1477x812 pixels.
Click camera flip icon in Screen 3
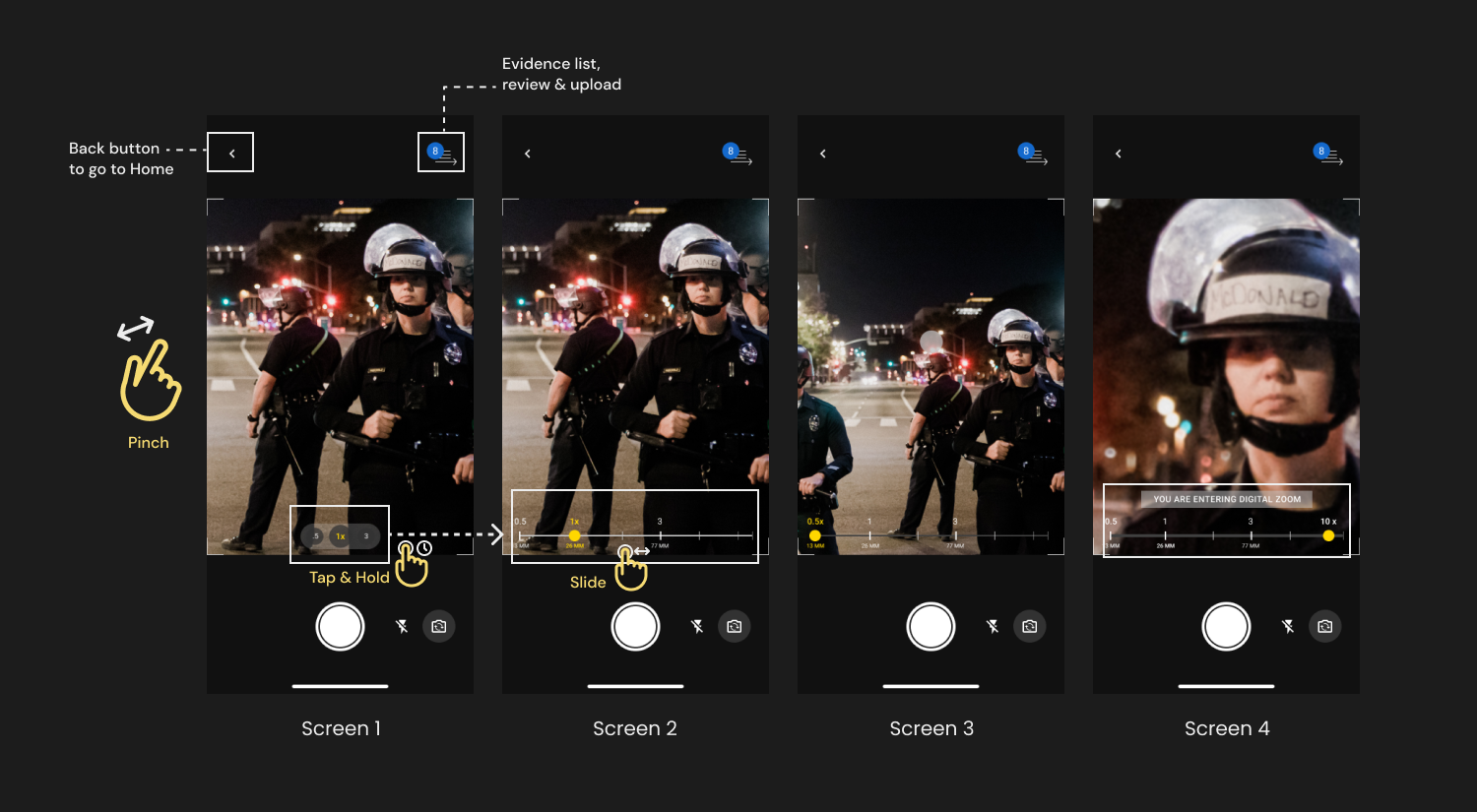tap(1030, 627)
